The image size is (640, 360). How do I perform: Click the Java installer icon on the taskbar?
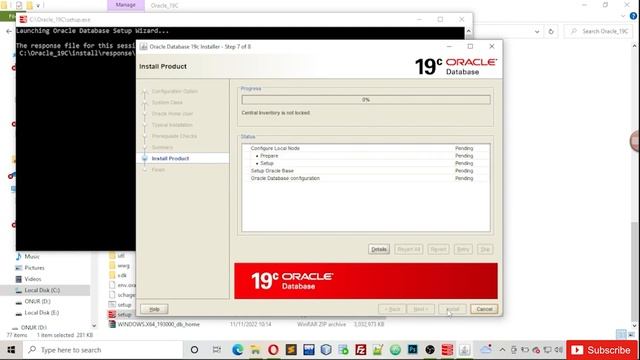tap(464, 350)
